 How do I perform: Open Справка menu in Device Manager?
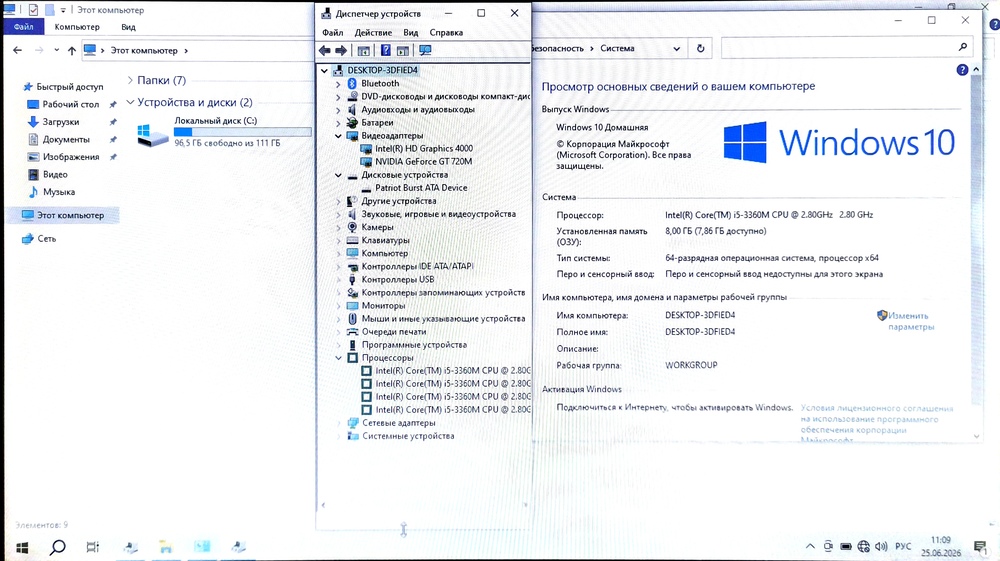(446, 33)
